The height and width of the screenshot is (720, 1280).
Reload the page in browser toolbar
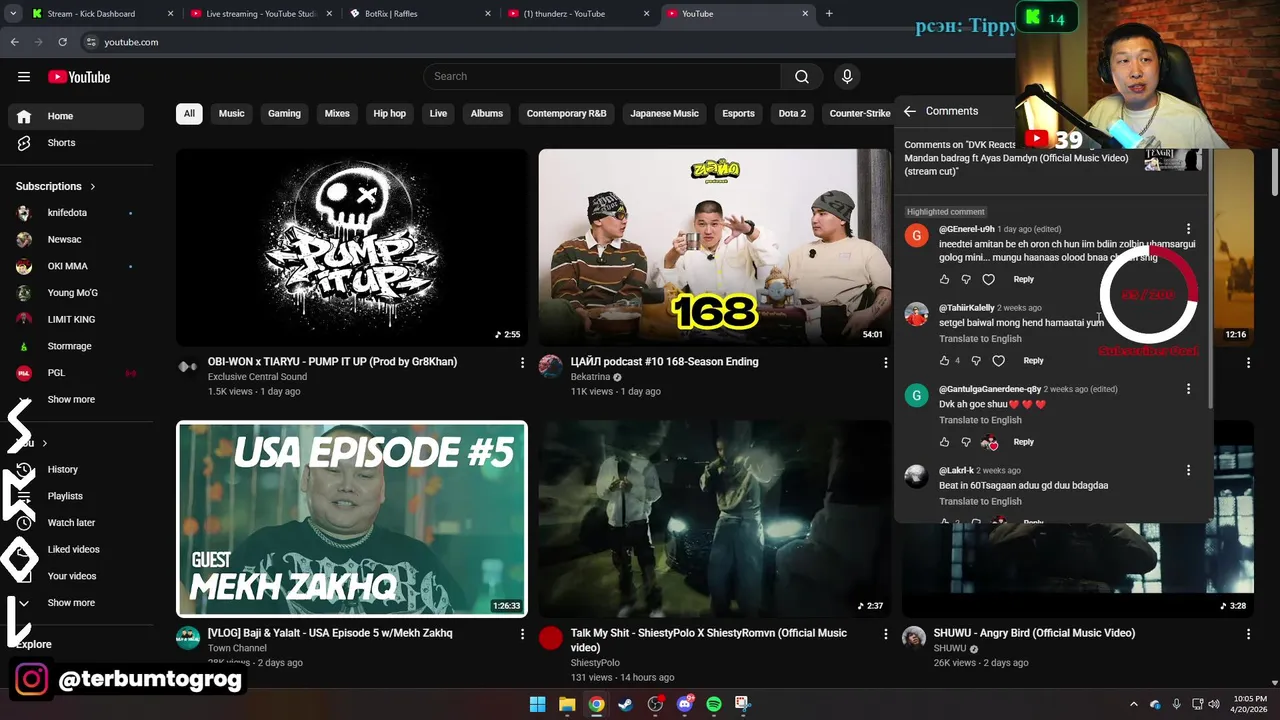click(62, 42)
